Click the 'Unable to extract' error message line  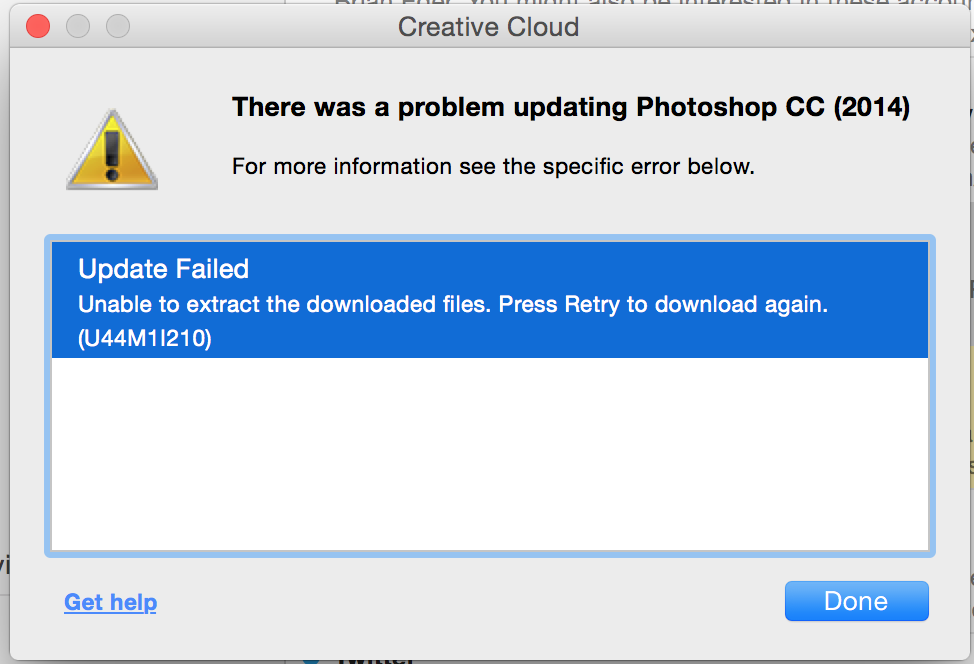point(452,305)
